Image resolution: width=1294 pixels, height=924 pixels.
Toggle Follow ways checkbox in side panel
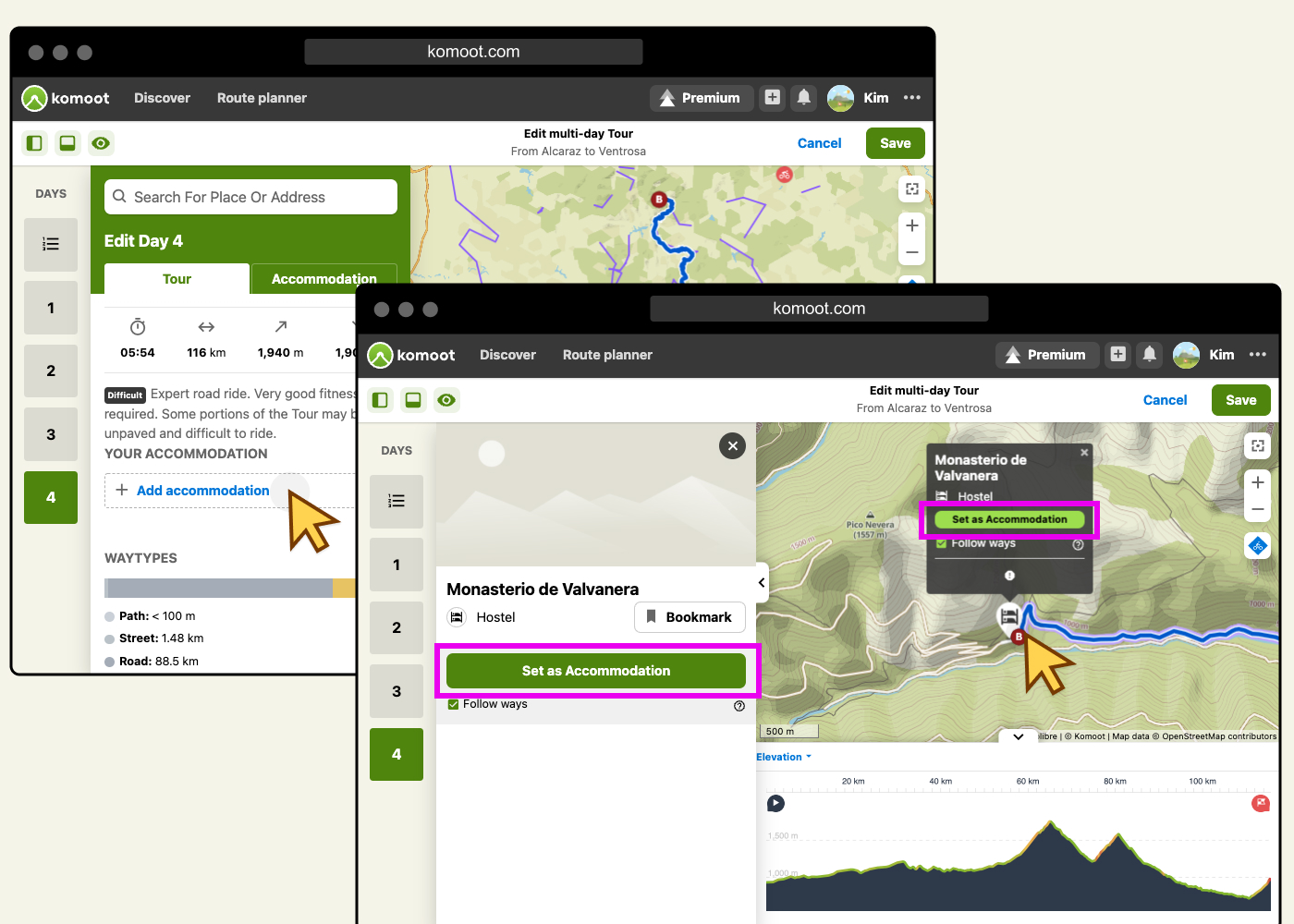tap(453, 704)
